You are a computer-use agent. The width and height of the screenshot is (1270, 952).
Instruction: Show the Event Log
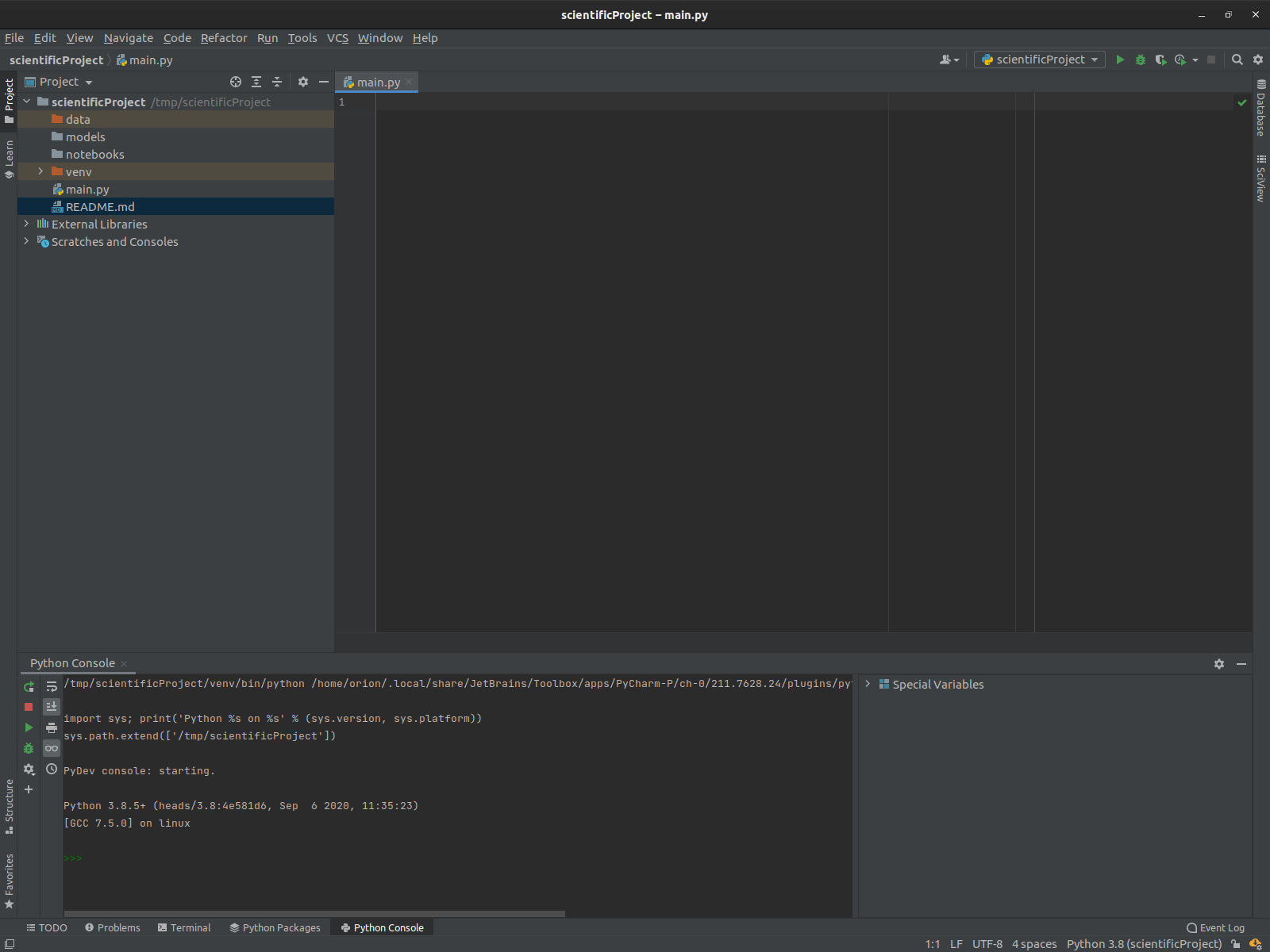click(1215, 927)
